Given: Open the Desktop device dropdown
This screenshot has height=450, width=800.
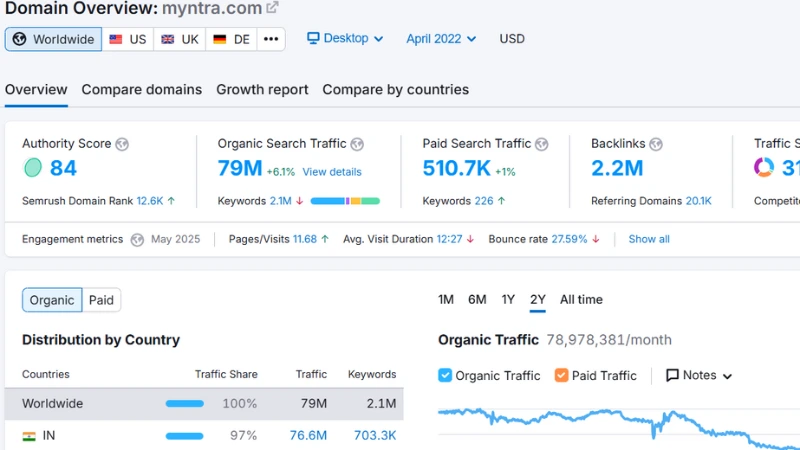Looking at the screenshot, I should pyautogui.click(x=345, y=38).
